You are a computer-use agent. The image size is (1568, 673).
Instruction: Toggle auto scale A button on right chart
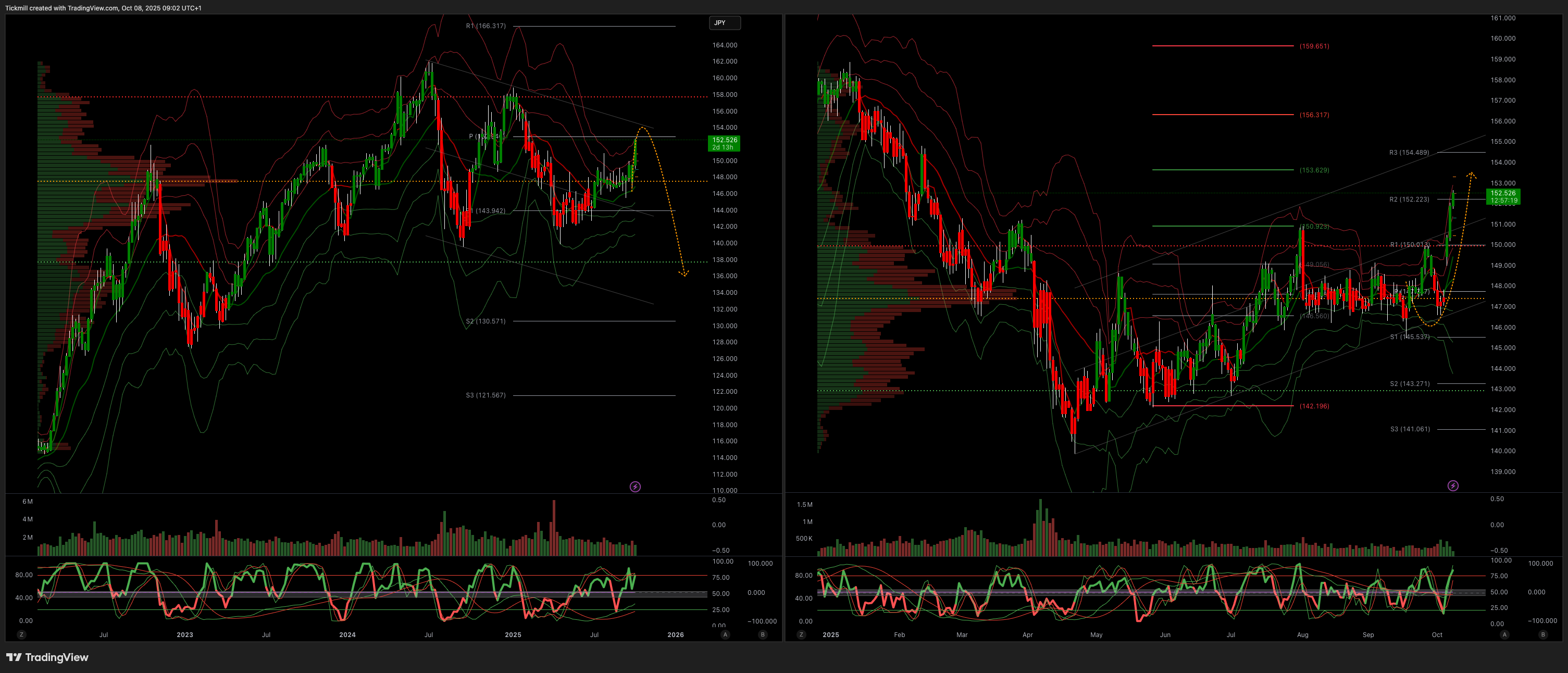(1504, 634)
